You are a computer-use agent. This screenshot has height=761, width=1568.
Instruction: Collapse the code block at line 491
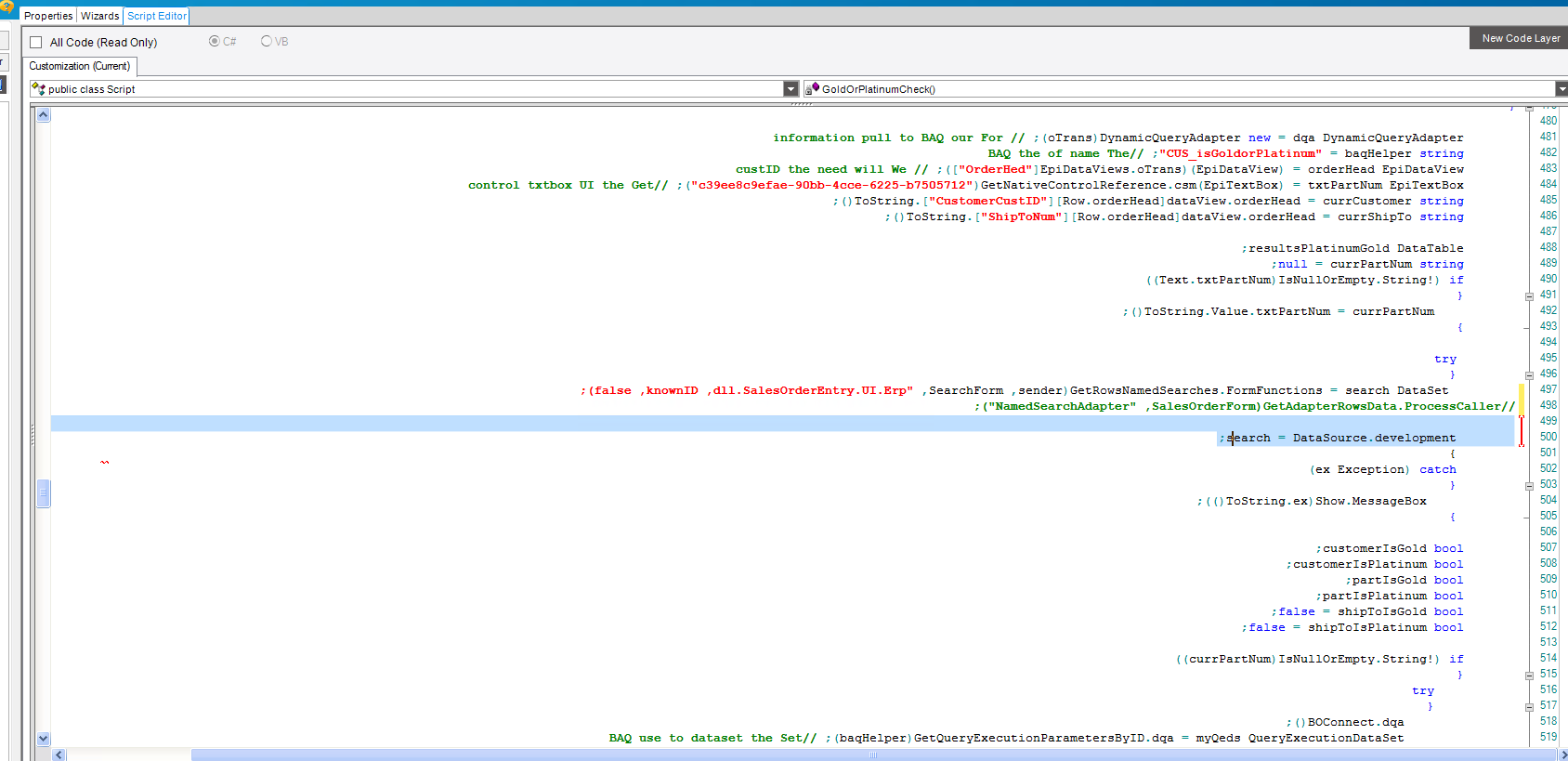click(1529, 296)
